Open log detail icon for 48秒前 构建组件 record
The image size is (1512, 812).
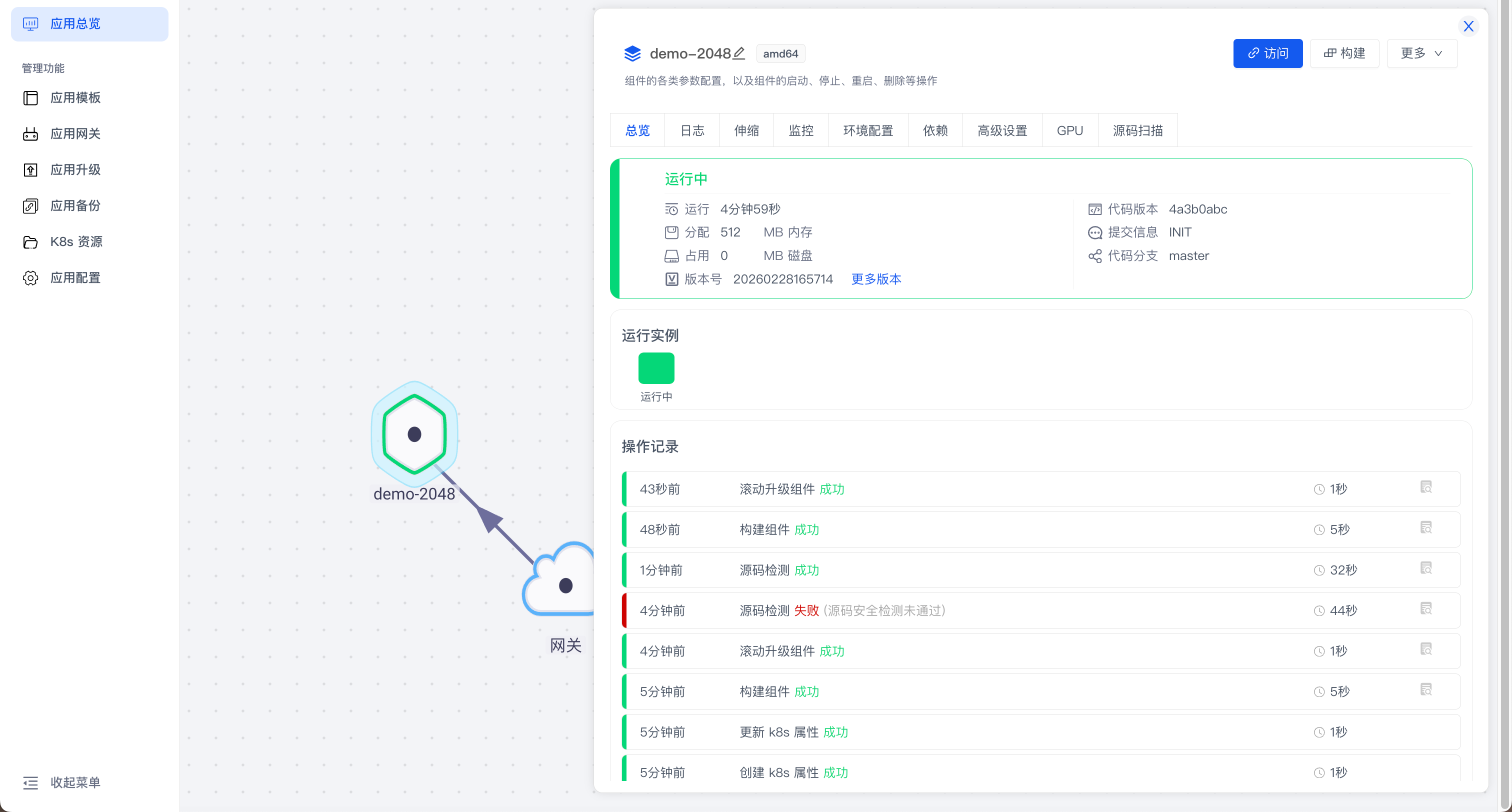[1425, 528]
